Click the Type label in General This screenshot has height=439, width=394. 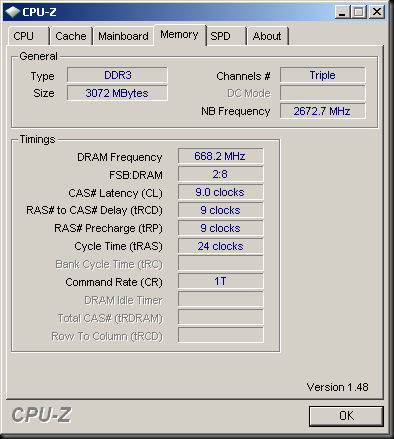[x=42, y=76]
